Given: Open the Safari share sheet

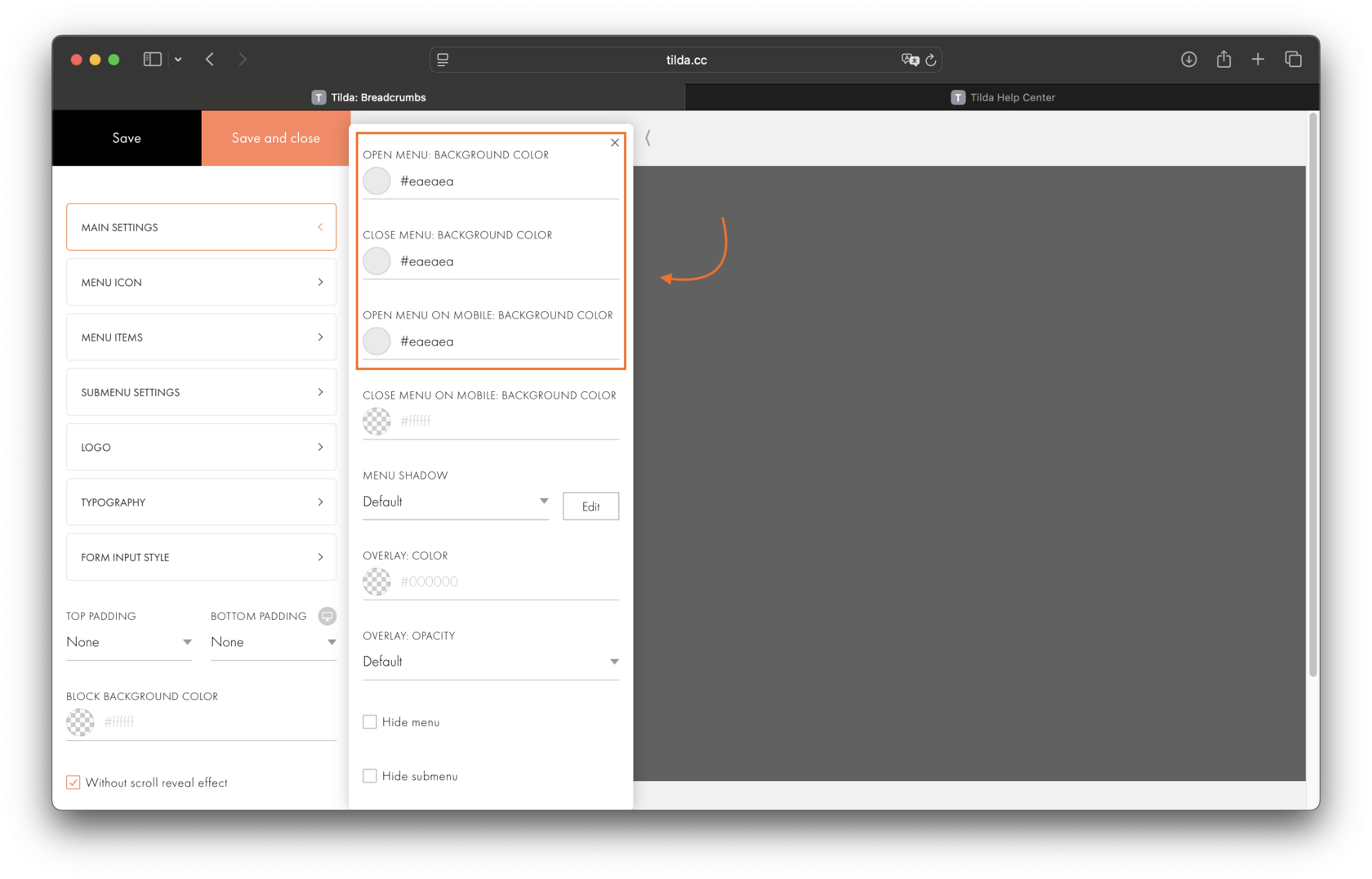Looking at the screenshot, I should click(x=1223, y=59).
